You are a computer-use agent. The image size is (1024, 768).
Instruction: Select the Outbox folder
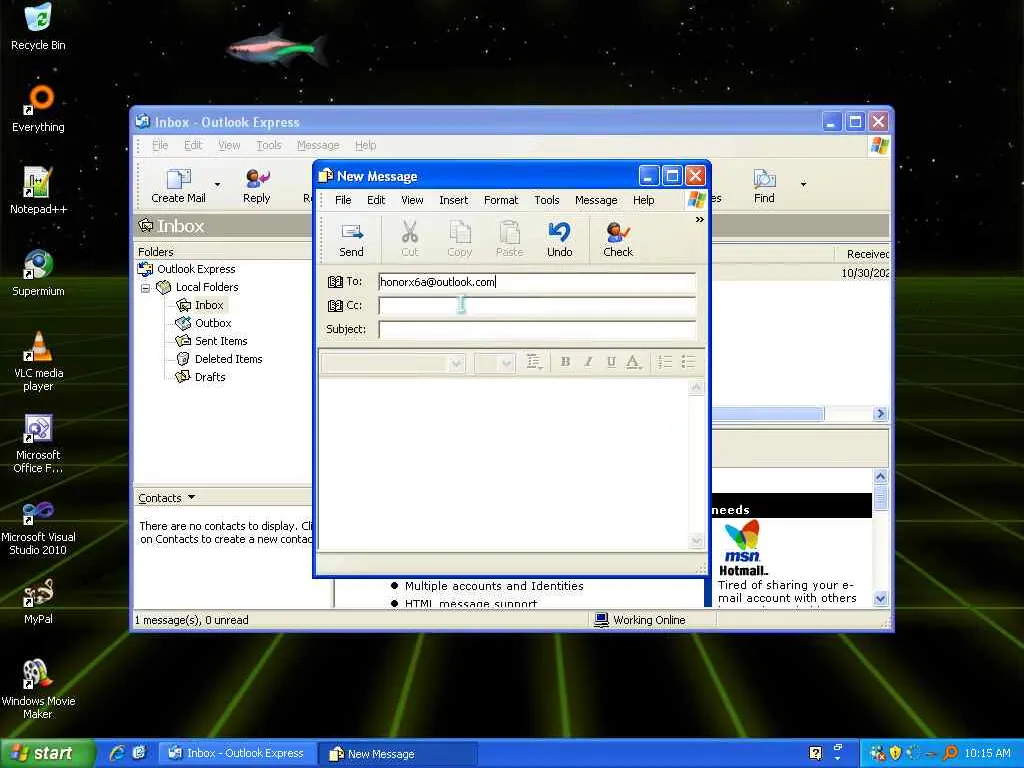click(x=213, y=323)
